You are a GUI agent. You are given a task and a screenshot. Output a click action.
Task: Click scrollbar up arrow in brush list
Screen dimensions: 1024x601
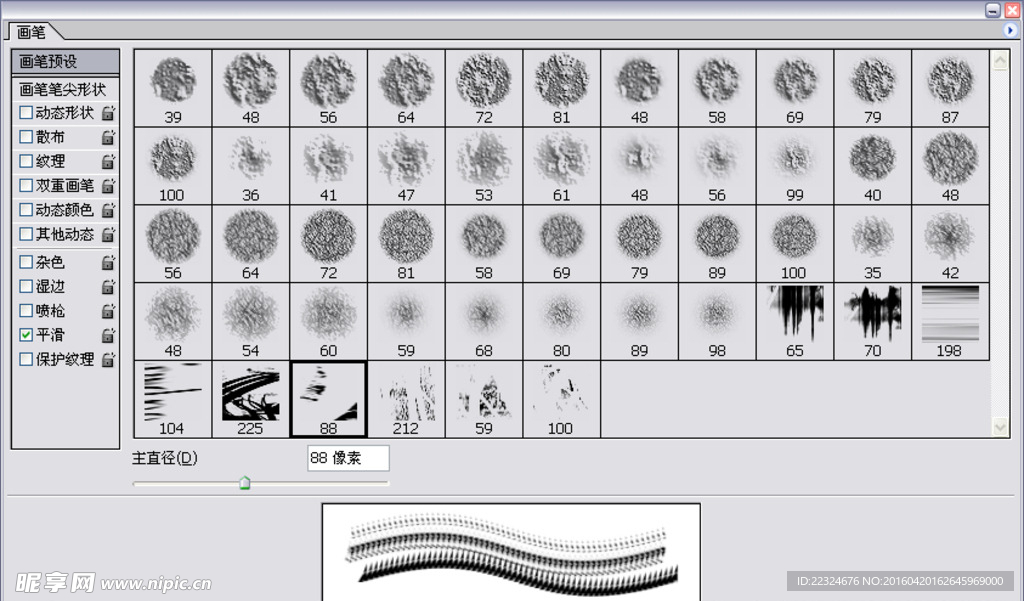999,61
